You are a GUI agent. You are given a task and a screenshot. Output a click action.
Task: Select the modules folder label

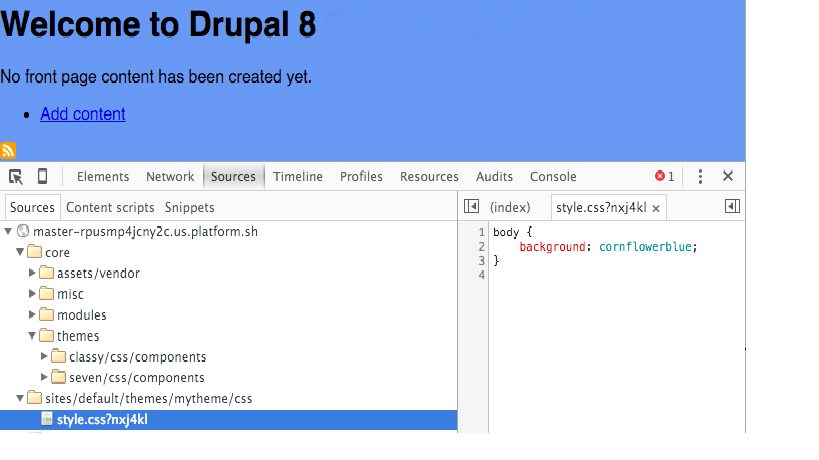coord(81,315)
